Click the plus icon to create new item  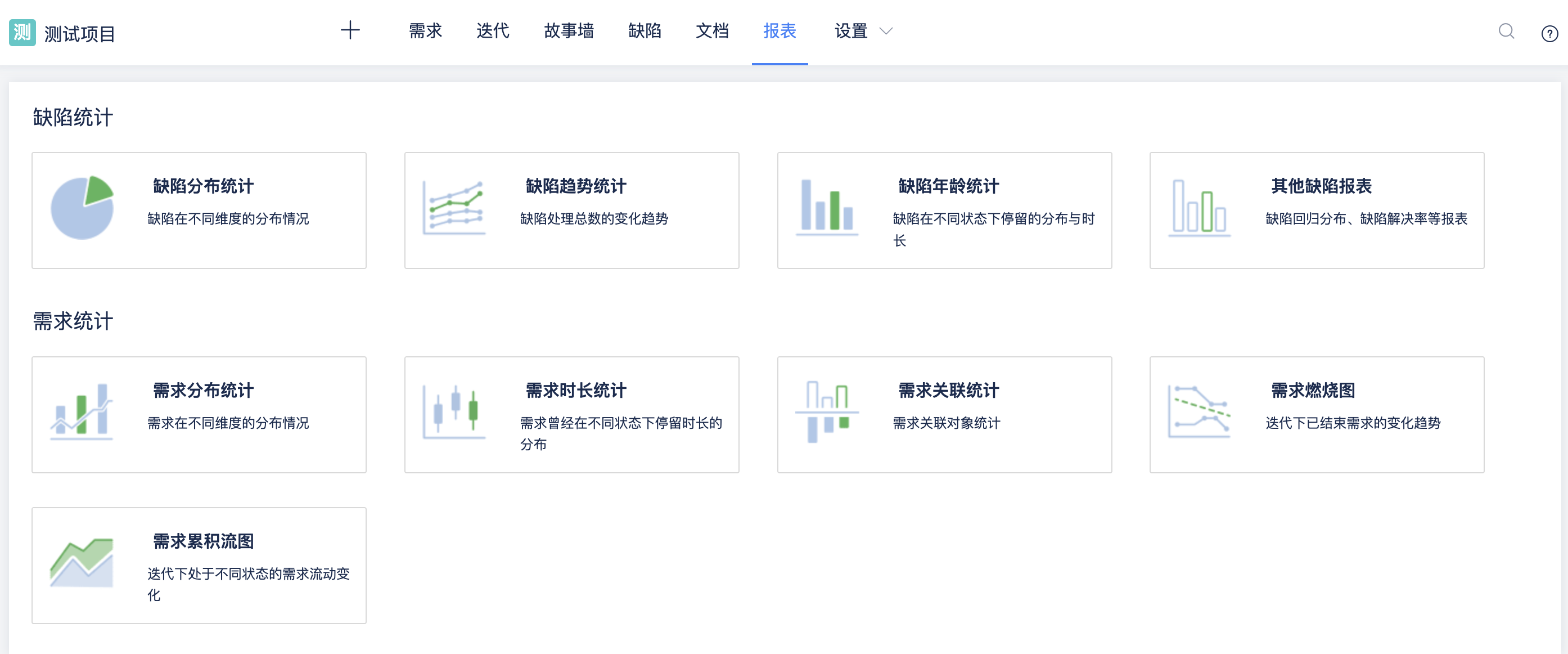click(350, 30)
